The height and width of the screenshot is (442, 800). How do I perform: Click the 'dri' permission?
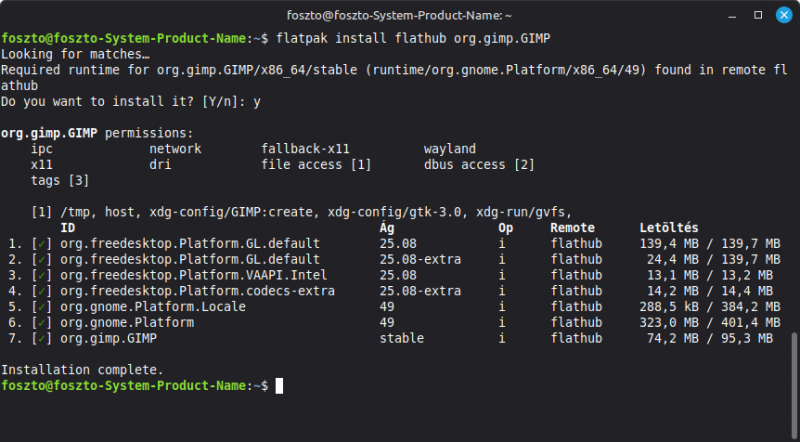click(x=160, y=165)
